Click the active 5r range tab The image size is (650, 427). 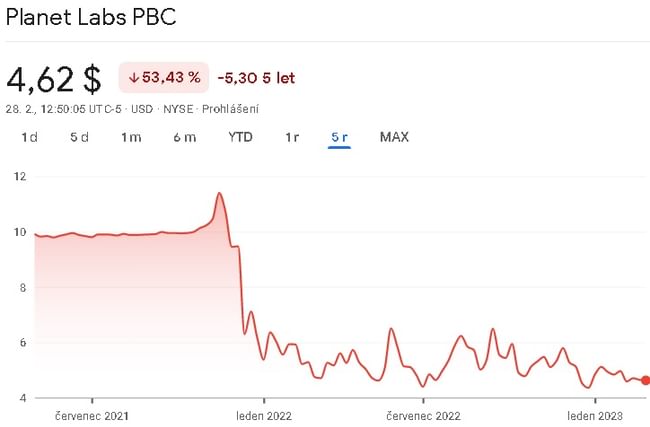coord(339,137)
